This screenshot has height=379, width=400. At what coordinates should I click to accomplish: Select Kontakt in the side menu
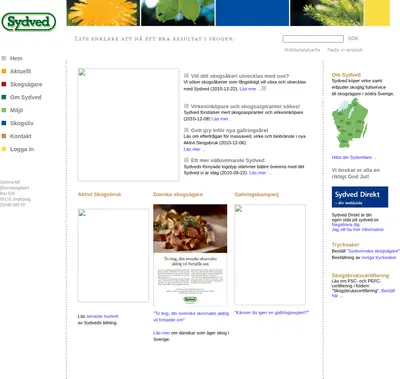(21, 136)
